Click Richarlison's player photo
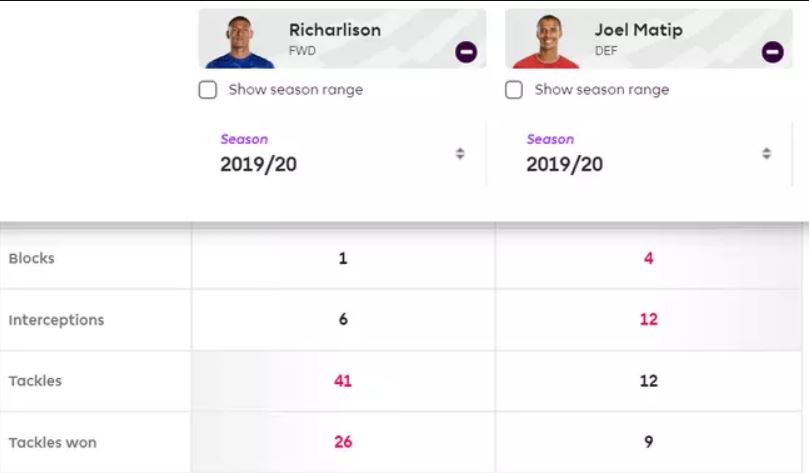The height and width of the screenshot is (473, 809). pos(239,42)
